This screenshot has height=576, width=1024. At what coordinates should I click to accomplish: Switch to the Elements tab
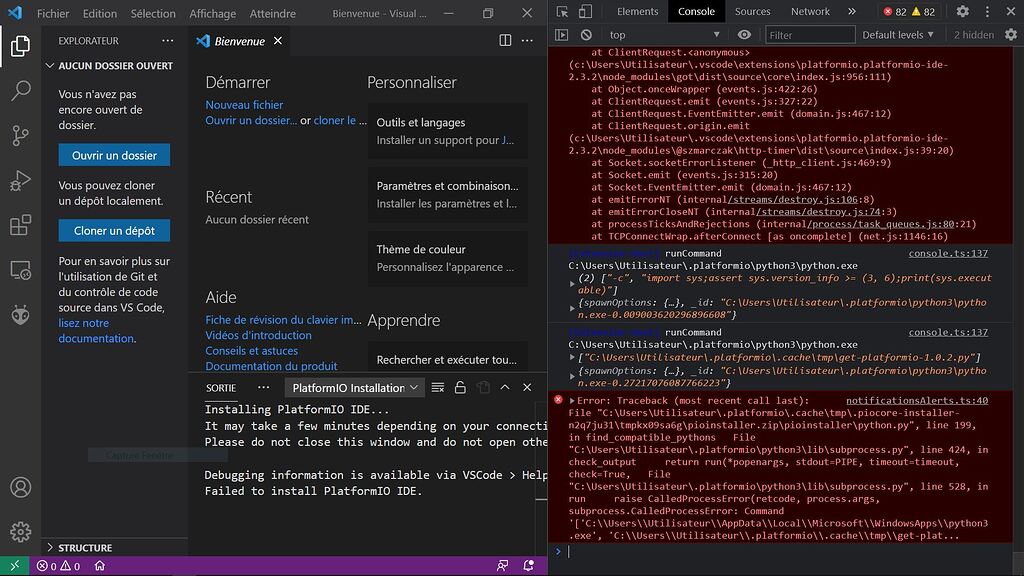[637, 11]
